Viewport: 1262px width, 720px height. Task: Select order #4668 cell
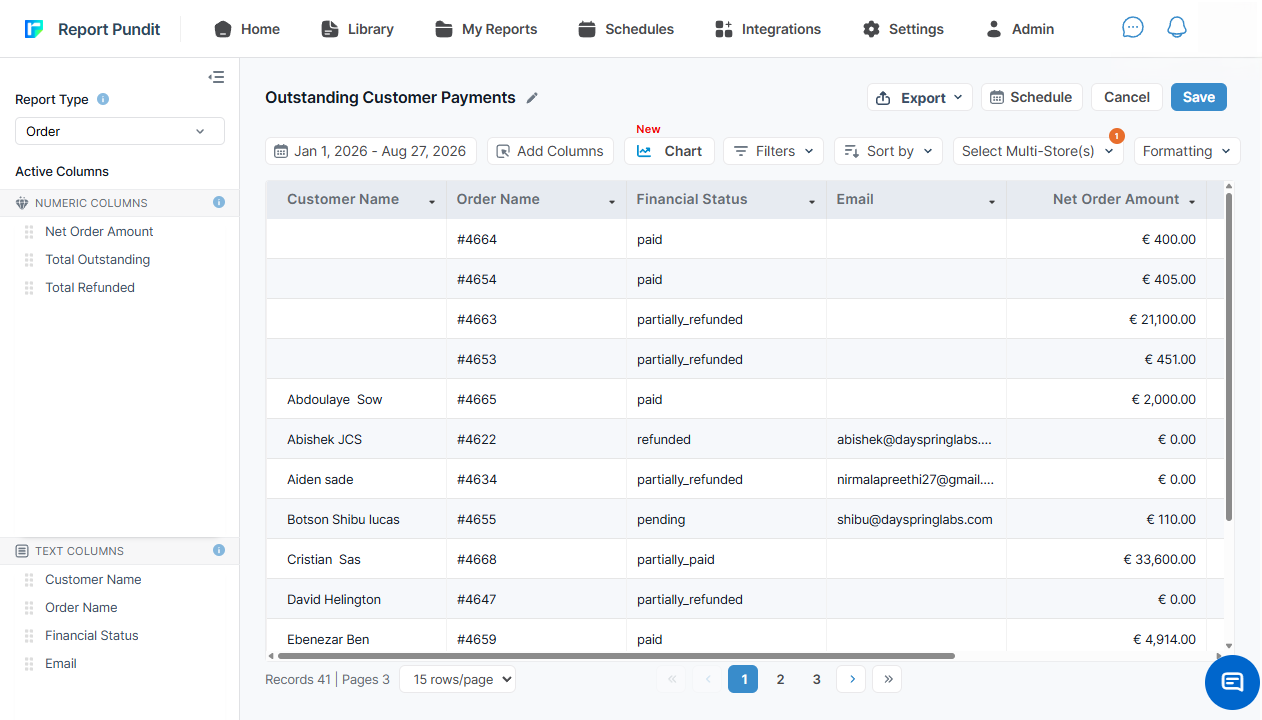(536, 559)
